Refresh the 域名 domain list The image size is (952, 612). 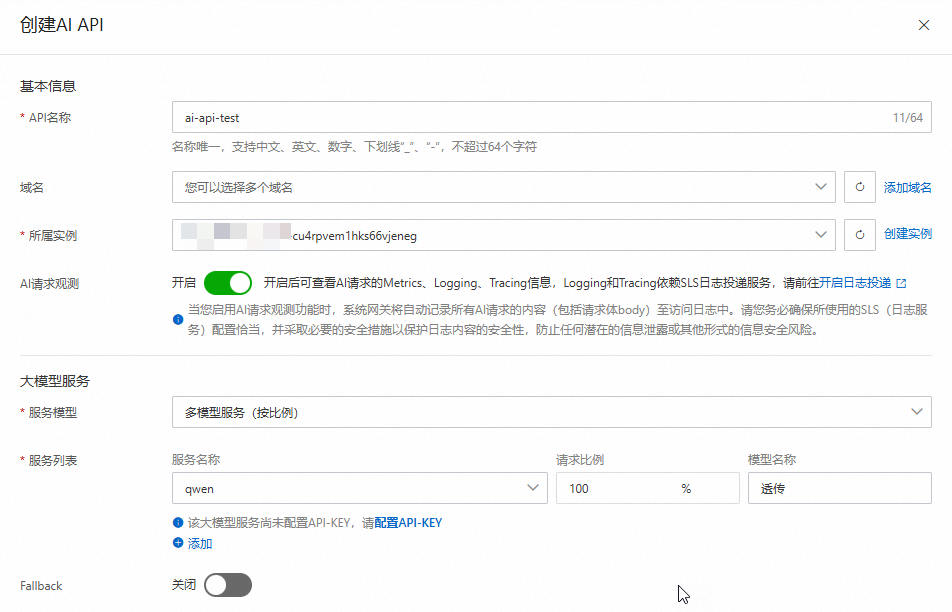point(860,186)
